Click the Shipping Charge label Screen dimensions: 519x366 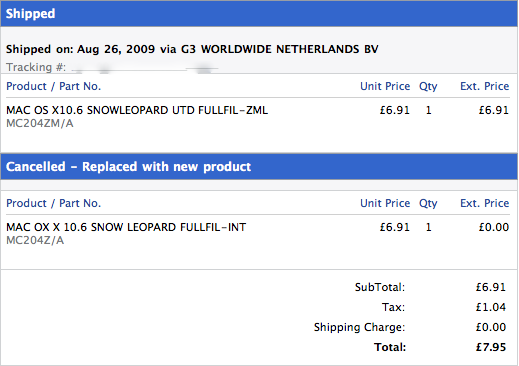(359, 327)
